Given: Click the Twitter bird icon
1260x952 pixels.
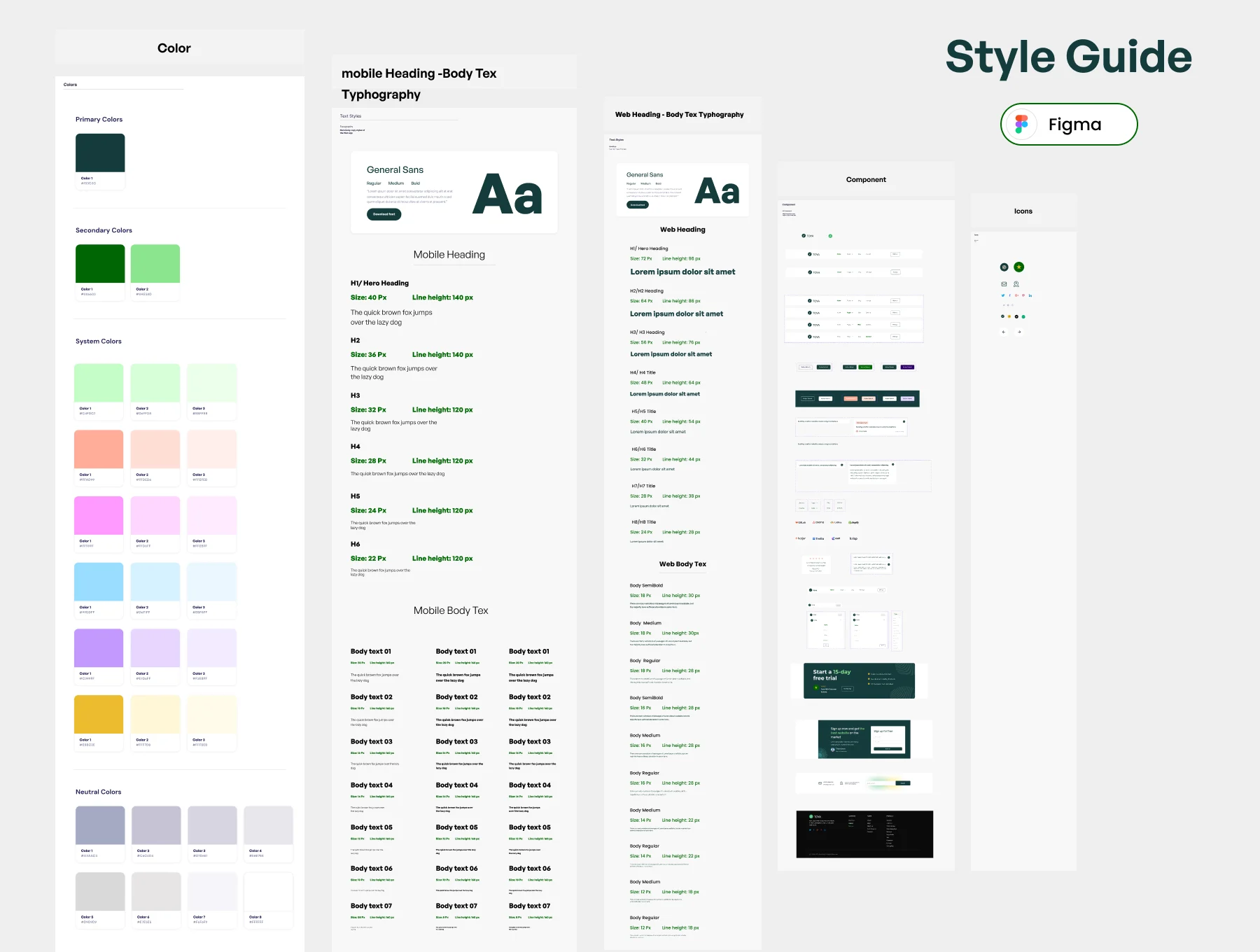Looking at the screenshot, I should (x=1002, y=295).
